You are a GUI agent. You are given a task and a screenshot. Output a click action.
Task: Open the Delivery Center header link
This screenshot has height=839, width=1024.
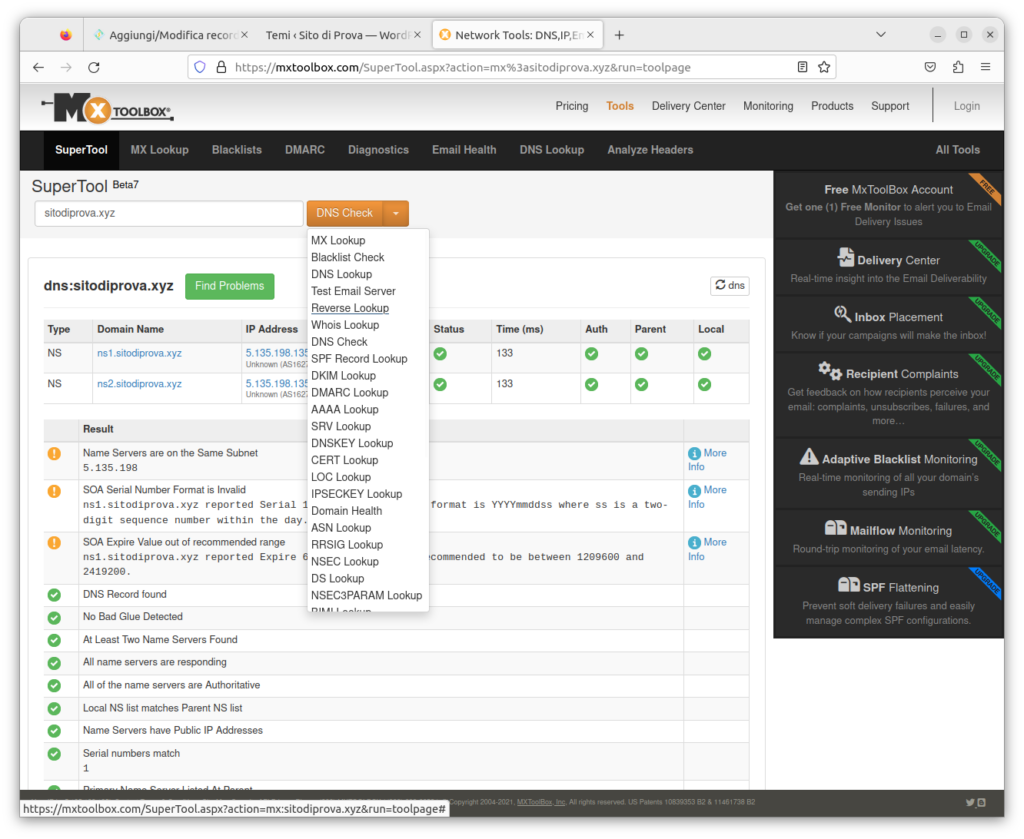[x=688, y=106]
